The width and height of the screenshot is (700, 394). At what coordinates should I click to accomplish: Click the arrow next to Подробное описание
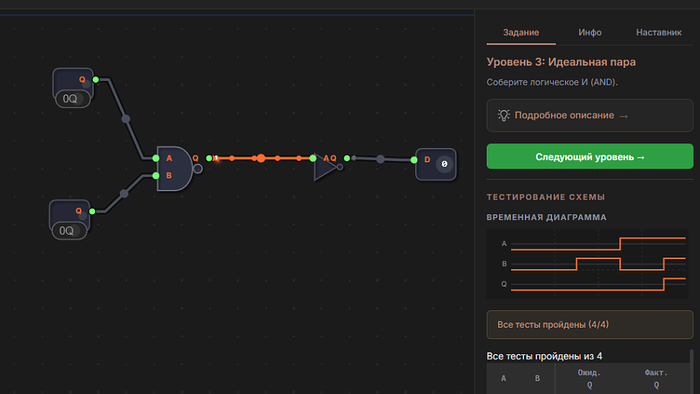pos(624,116)
